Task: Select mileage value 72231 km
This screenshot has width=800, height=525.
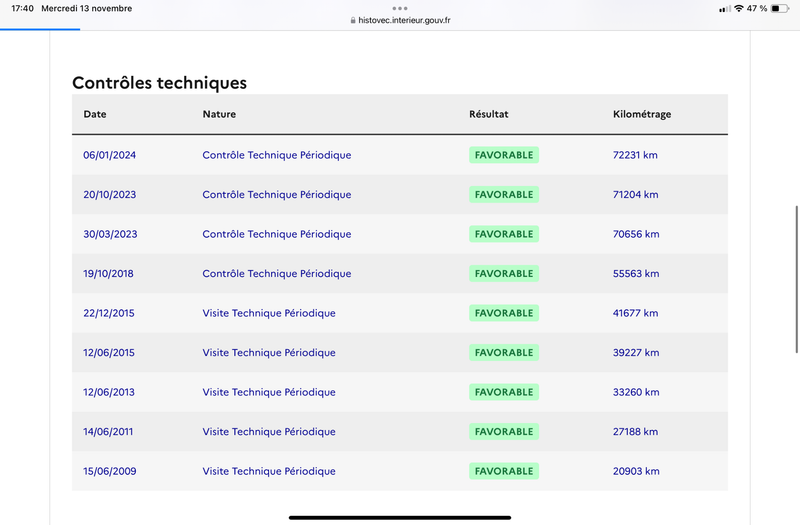Action: point(635,155)
